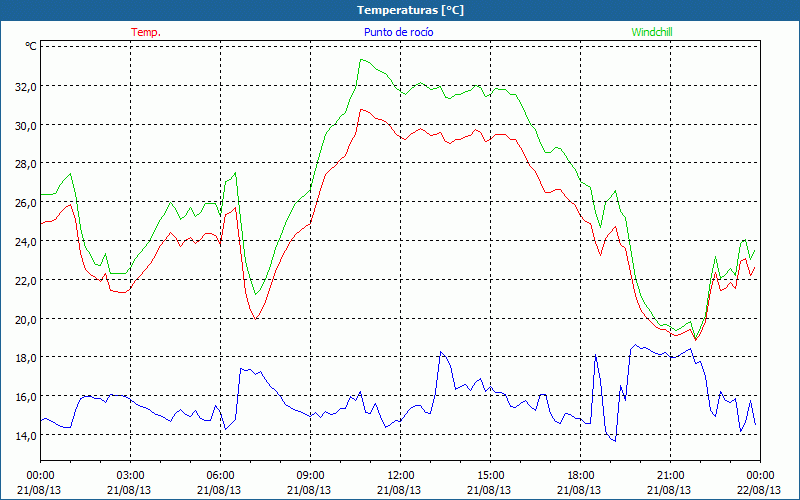Click the 32,0 y-axis value
This screenshot has height=500, width=800.
point(26,87)
